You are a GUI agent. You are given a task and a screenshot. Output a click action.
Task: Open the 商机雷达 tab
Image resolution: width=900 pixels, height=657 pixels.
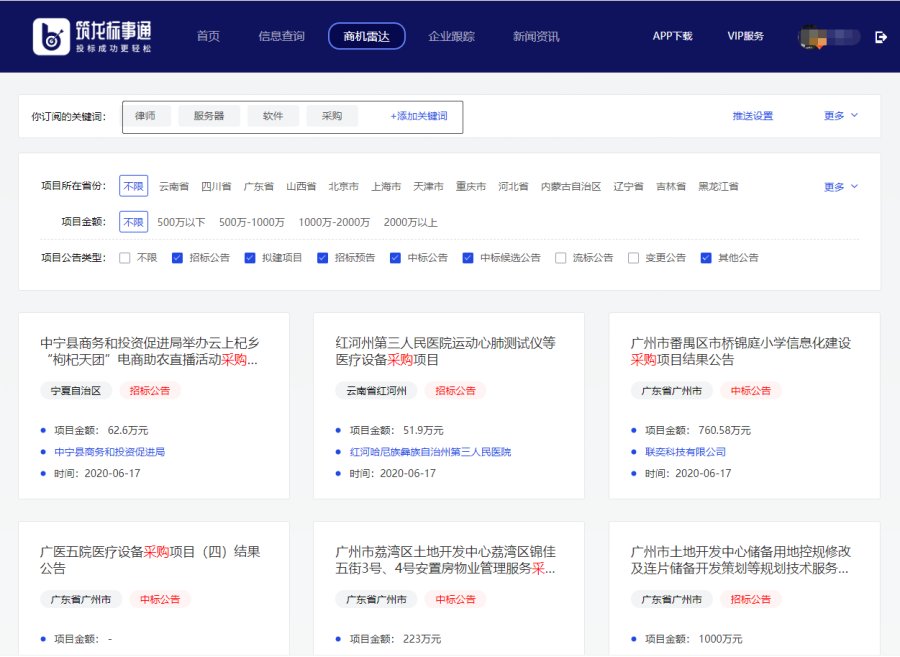(x=366, y=36)
